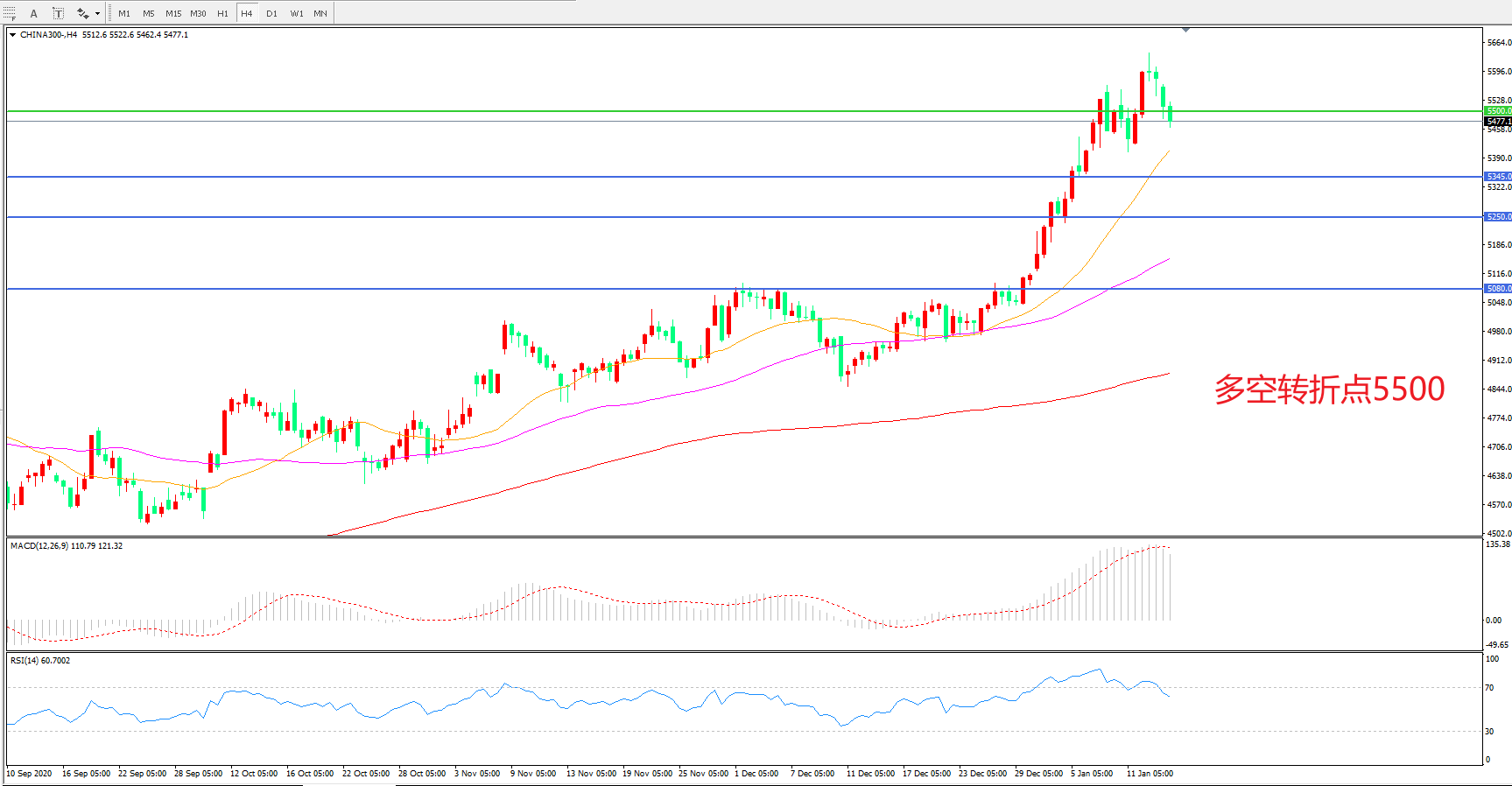Viewport: 1512px width, 786px height.
Task: Select the H1 timeframe button
Action: pos(222,13)
